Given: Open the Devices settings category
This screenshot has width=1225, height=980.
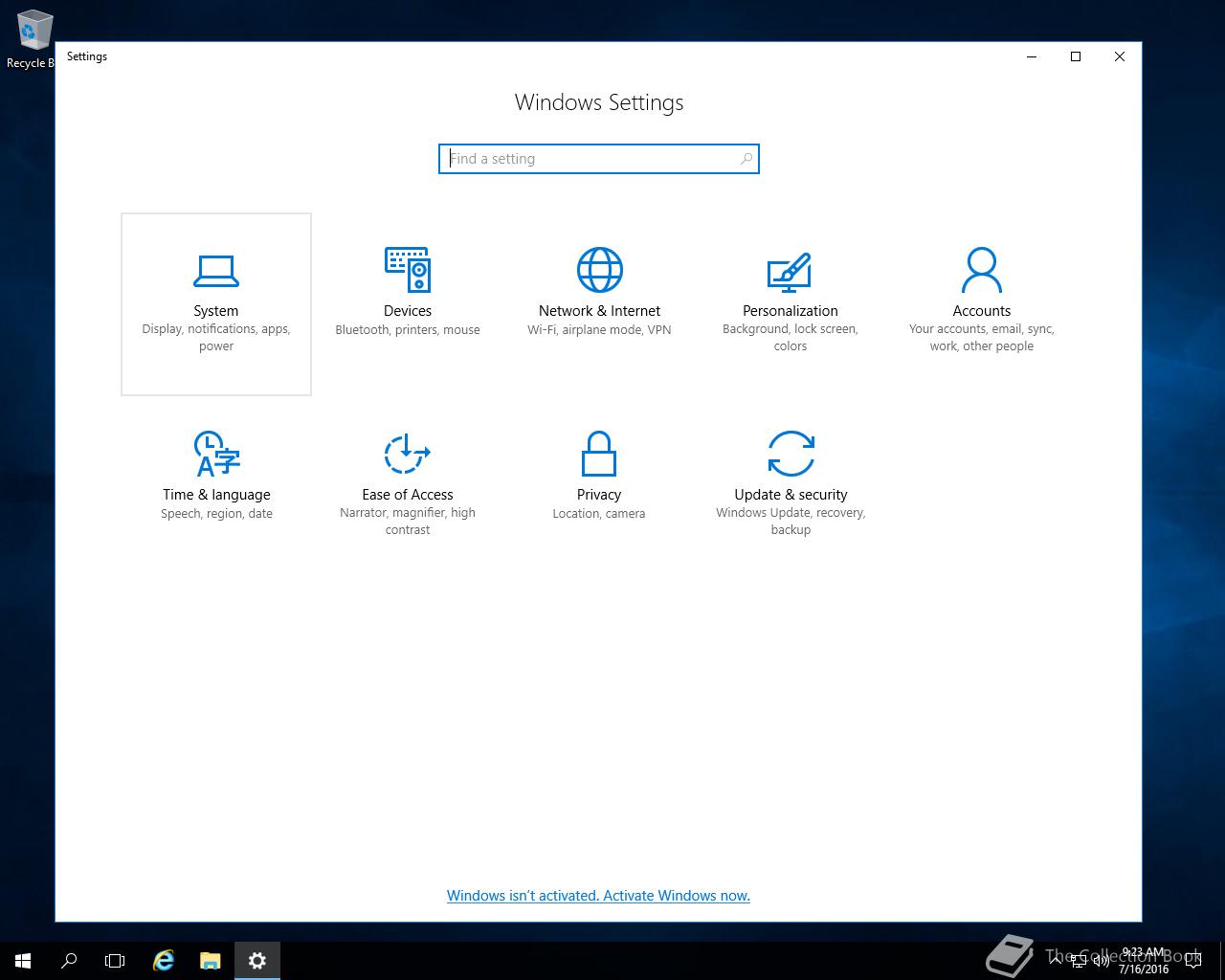Looking at the screenshot, I should [408, 303].
